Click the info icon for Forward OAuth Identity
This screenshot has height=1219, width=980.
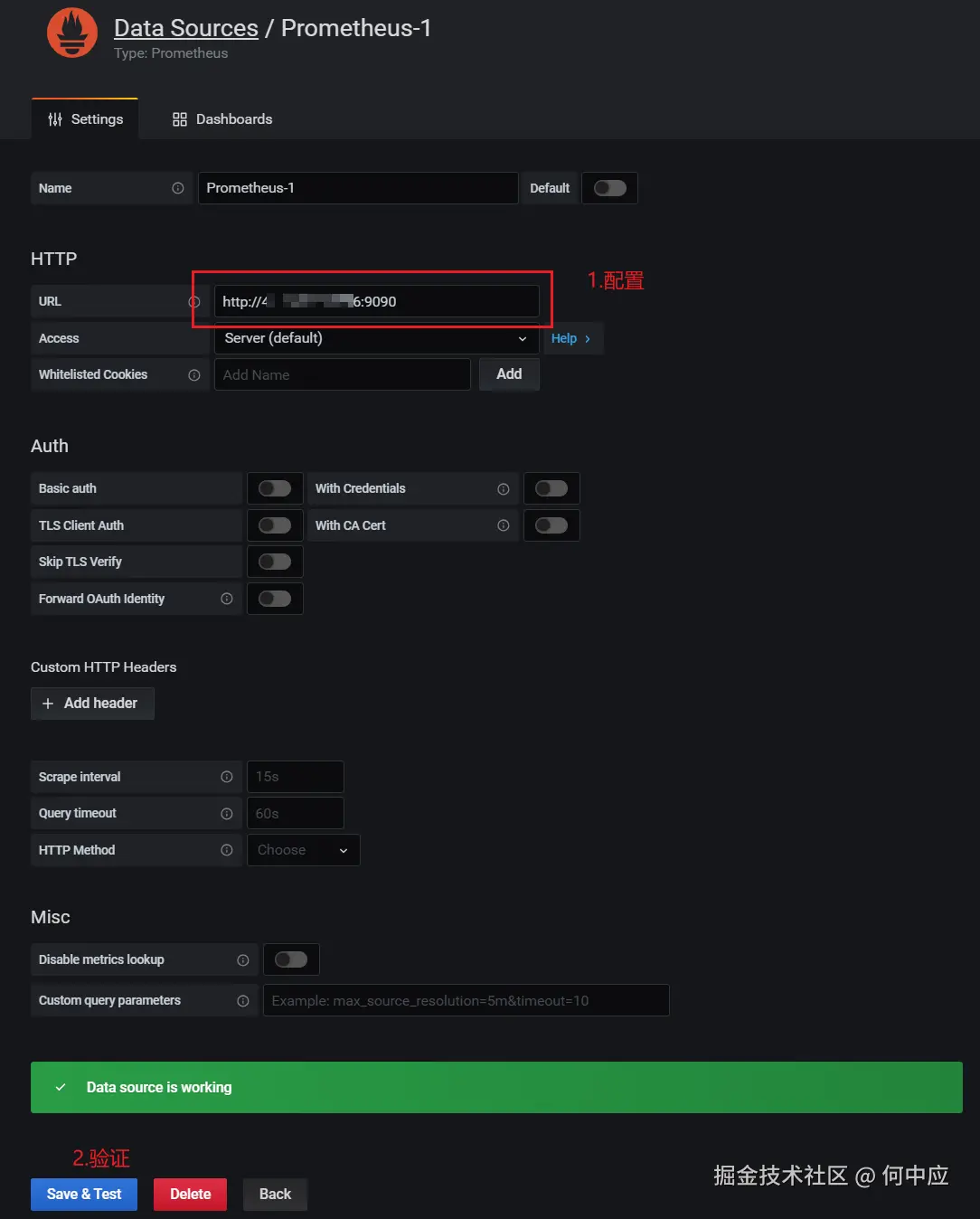[x=227, y=599]
